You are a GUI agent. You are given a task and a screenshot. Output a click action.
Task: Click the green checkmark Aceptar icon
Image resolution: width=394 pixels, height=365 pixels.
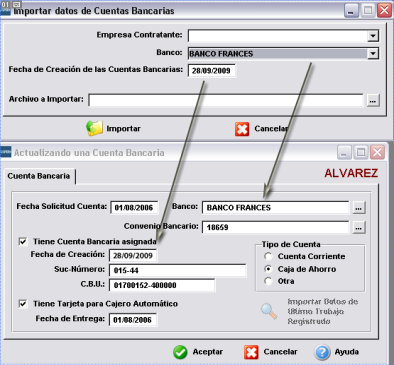tap(180, 352)
